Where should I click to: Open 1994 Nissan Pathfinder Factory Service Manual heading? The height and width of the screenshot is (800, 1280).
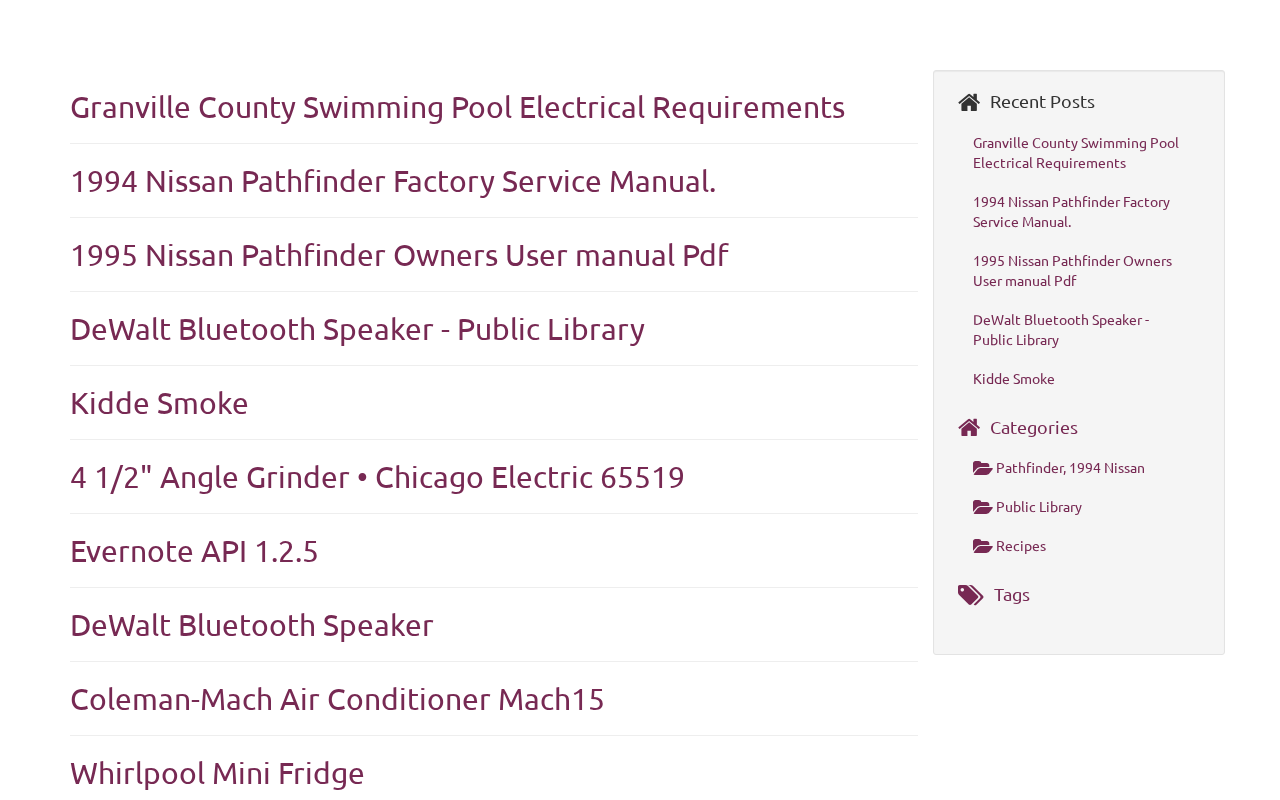coord(393,181)
